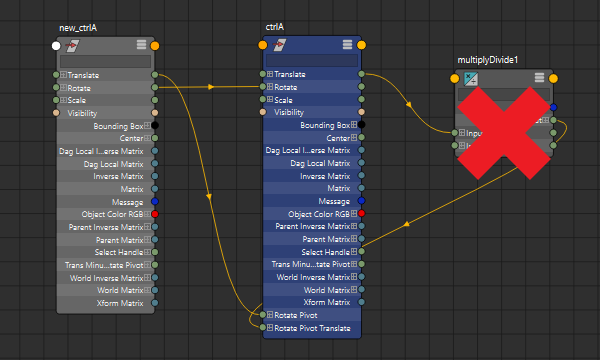Click Visibility label on new_ctrlA

tap(82, 113)
